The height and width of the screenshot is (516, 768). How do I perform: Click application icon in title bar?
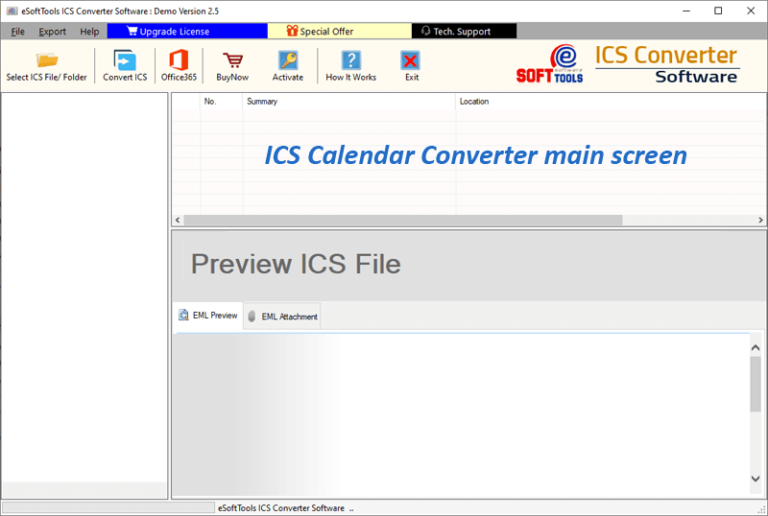pyautogui.click(x=12, y=11)
